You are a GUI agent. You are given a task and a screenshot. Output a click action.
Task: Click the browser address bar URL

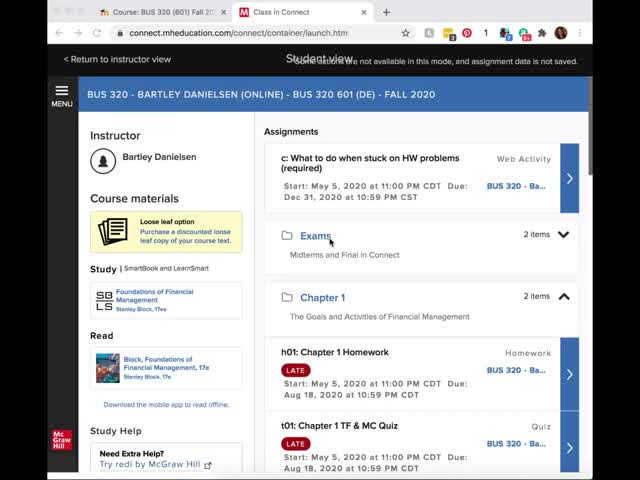(x=238, y=33)
